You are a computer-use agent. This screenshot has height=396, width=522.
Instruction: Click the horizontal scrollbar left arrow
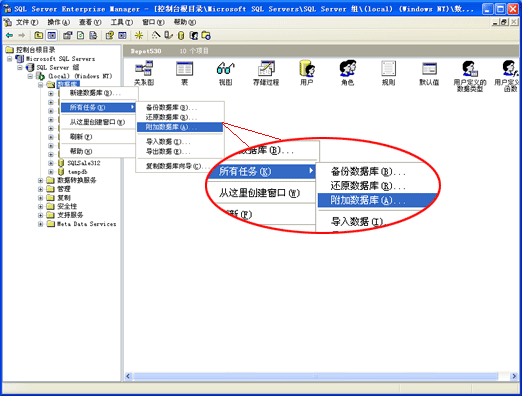(x=128, y=376)
